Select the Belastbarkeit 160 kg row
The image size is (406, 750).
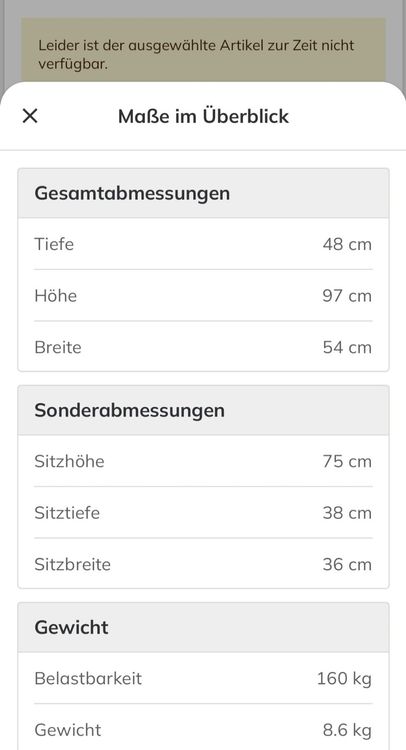(203, 678)
